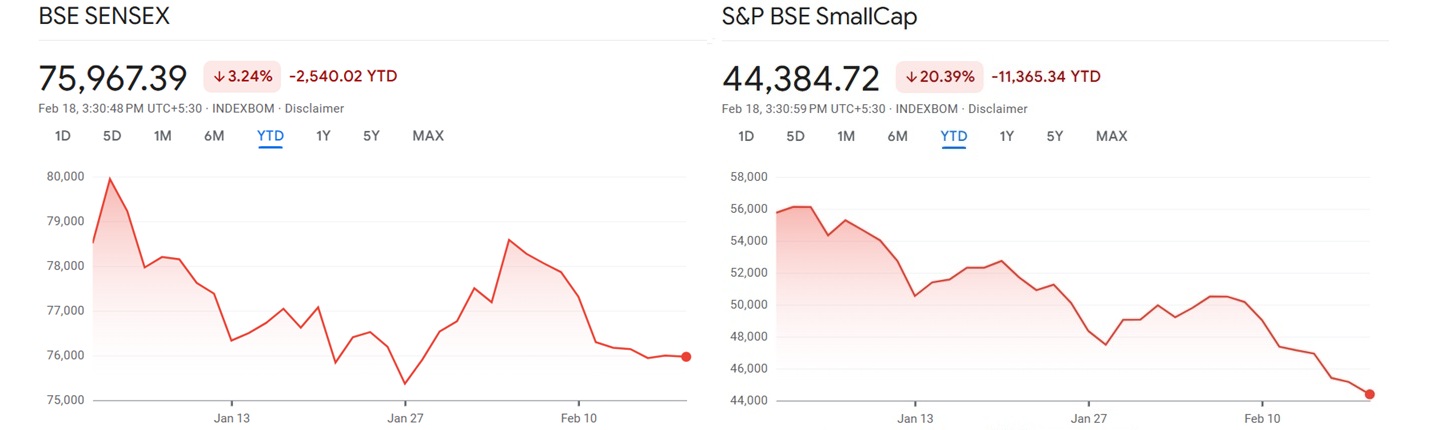1433x430 pixels.
Task: Open the Disclaimer link under SENSEX price
Action: (x=314, y=108)
